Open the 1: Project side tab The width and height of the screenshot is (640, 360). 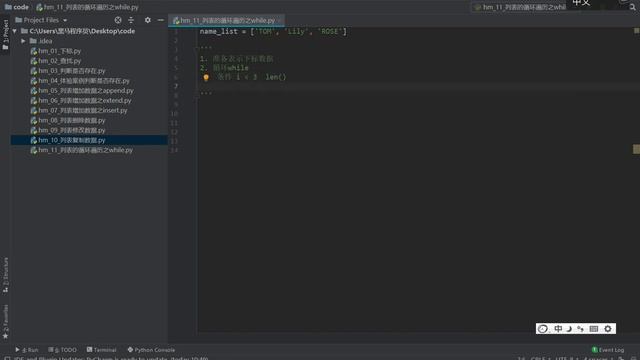point(5,35)
